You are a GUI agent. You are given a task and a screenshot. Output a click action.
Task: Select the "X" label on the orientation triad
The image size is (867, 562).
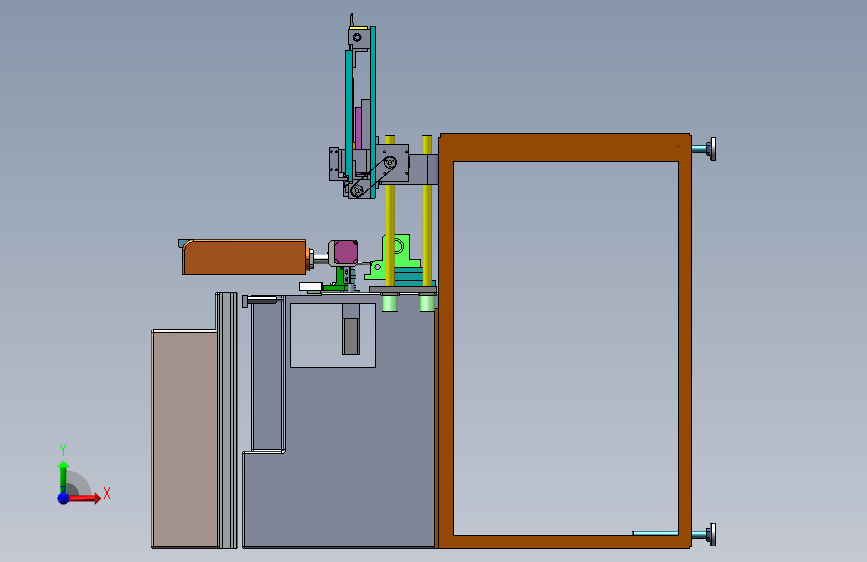tap(107, 493)
